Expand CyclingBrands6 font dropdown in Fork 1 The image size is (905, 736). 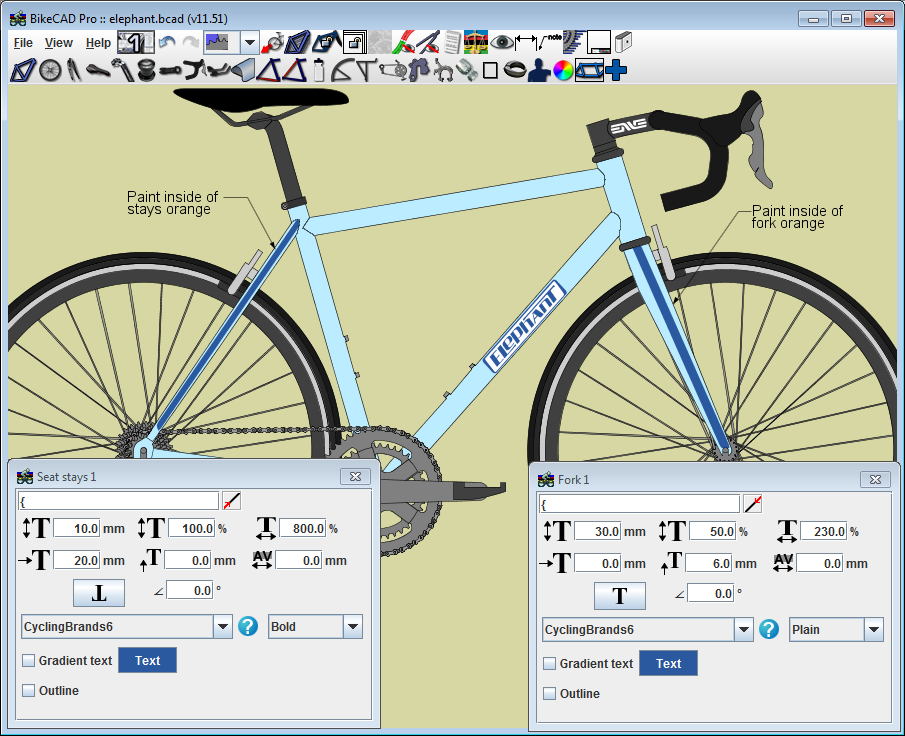point(743,629)
